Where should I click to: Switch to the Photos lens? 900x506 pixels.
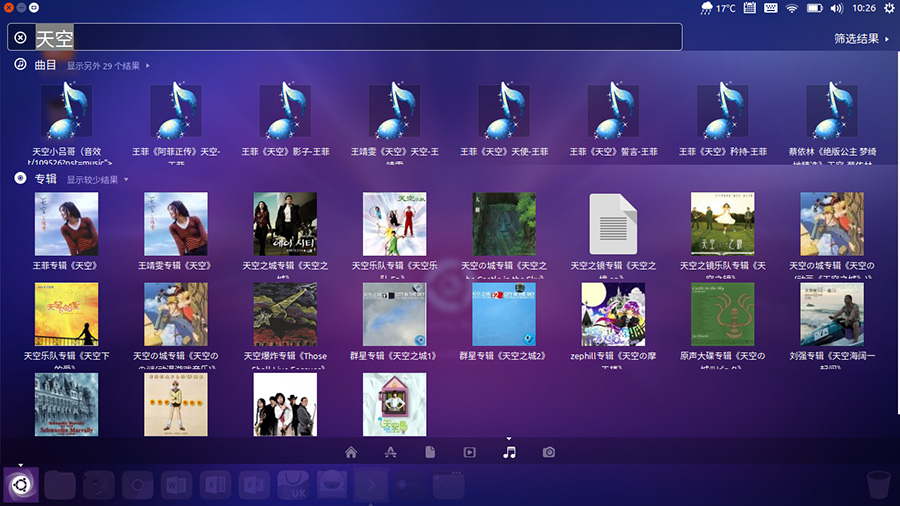tap(549, 453)
